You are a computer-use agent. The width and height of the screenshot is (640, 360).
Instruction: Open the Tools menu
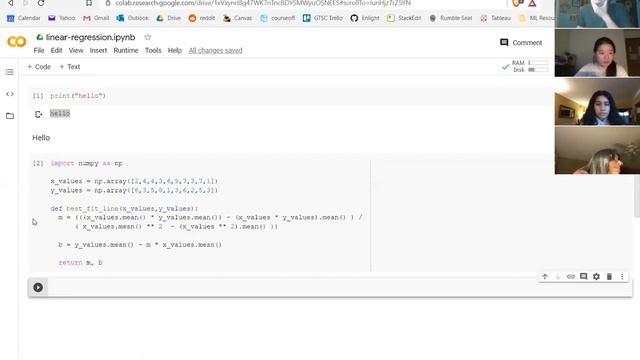click(153, 51)
